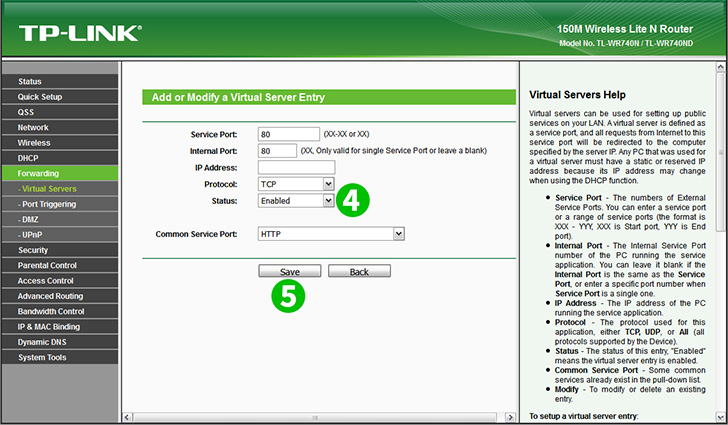Open the DMZ submenu
The width and height of the screenshot is (728, 425).
[x=60, y=219]
